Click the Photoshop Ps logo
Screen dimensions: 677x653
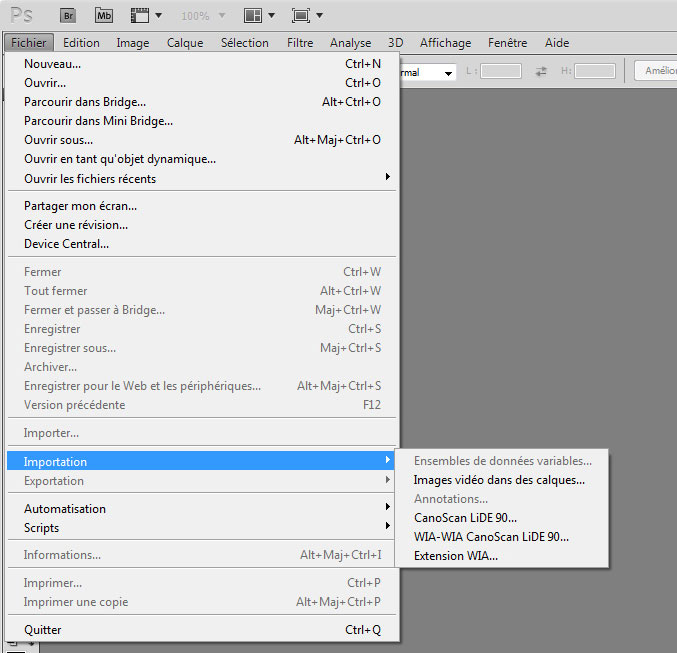tap(21, 15)
